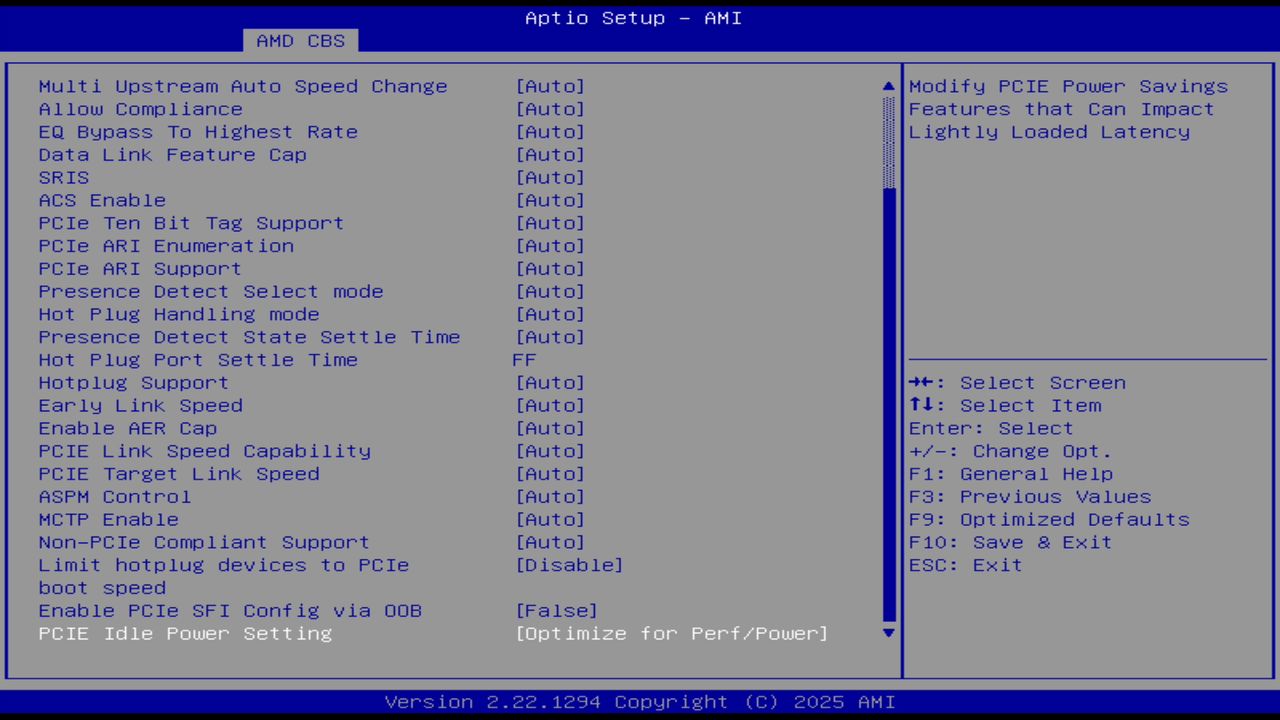Viewport: 1280px width, 720px height.
Task: Change Non-PCIe Compliant Support value
Action: click(x=550, y=542)
